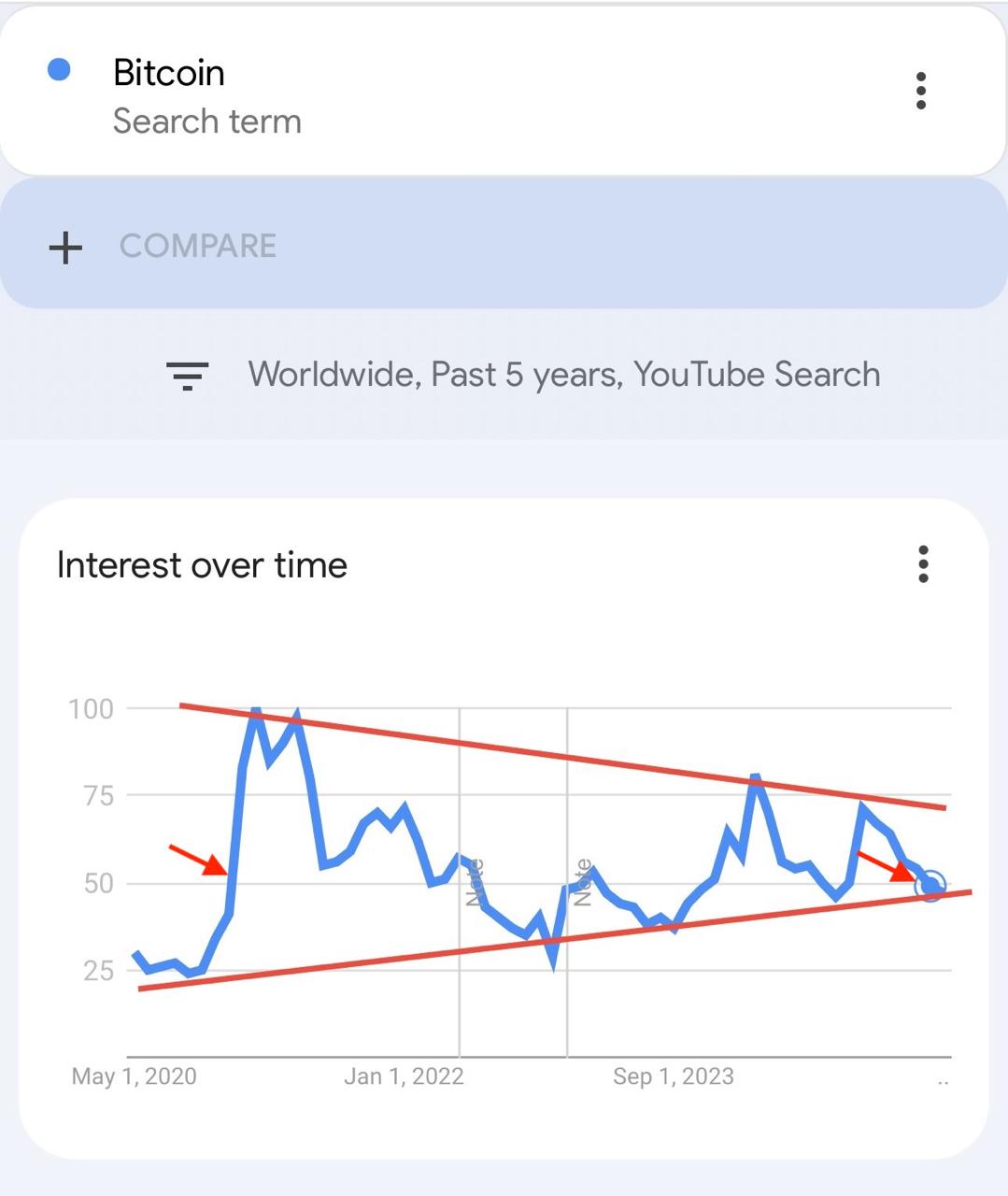Click the blue Bitcoin color dot
Screen dimensions: 1008x1196
(59, 70)
